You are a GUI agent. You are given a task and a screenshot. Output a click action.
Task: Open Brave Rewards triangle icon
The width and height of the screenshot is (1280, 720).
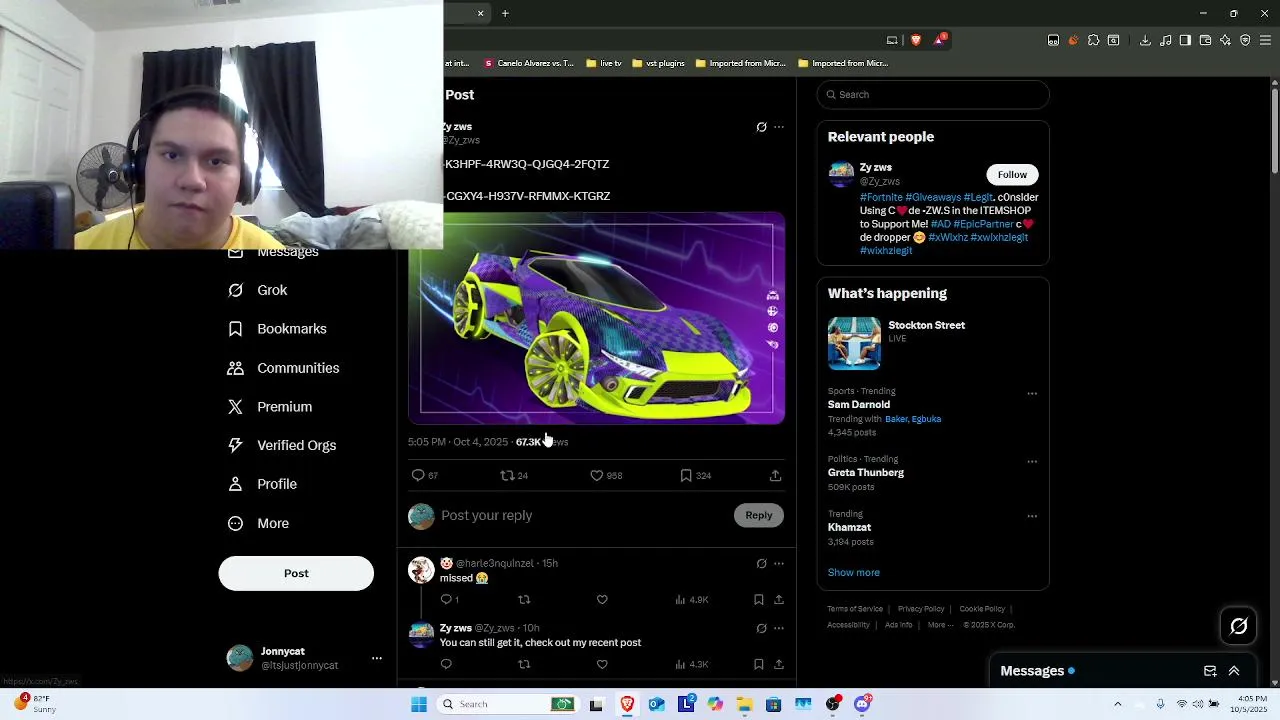(x=939, y=40)
